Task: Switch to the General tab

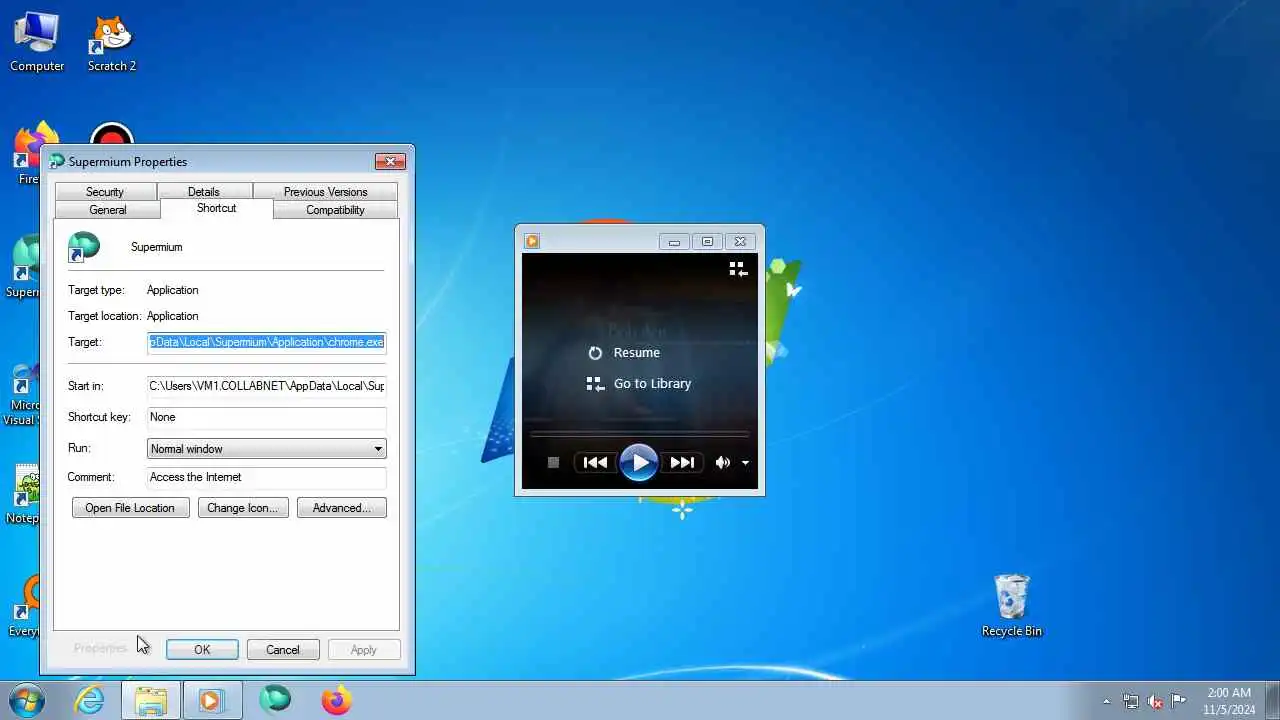Action: (x=108, y=210)
